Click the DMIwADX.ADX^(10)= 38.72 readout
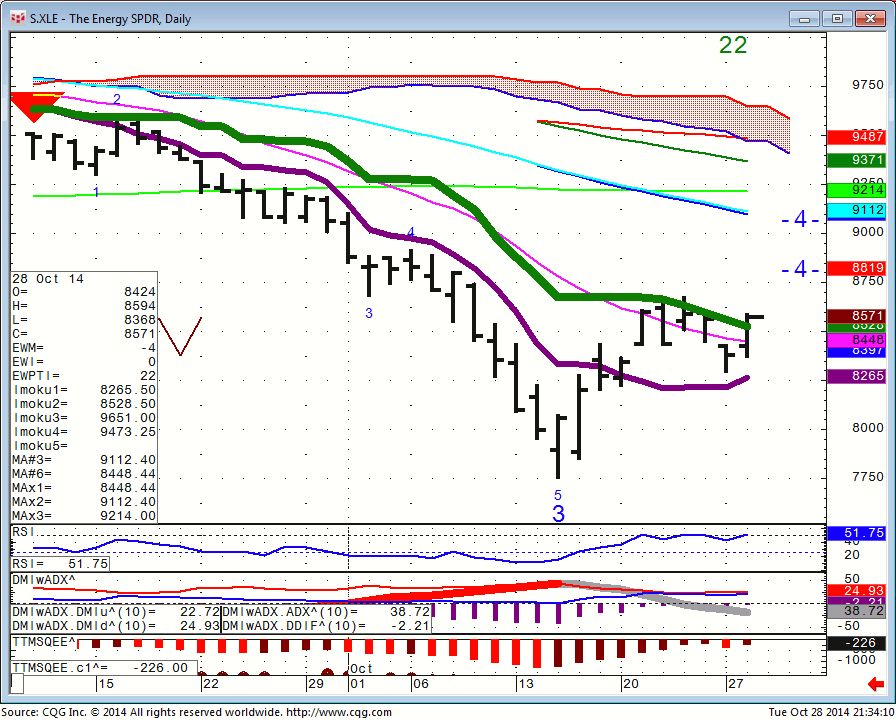Viewport: 896px width, 720px height. (326, 612)
